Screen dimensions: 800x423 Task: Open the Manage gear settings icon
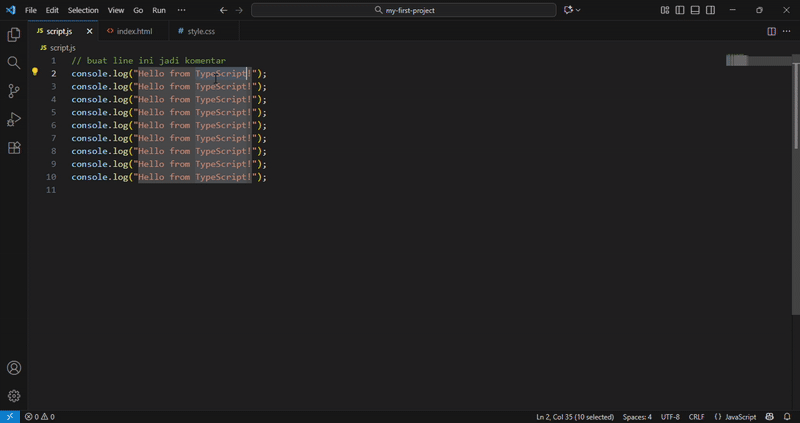tap(14, 396)
